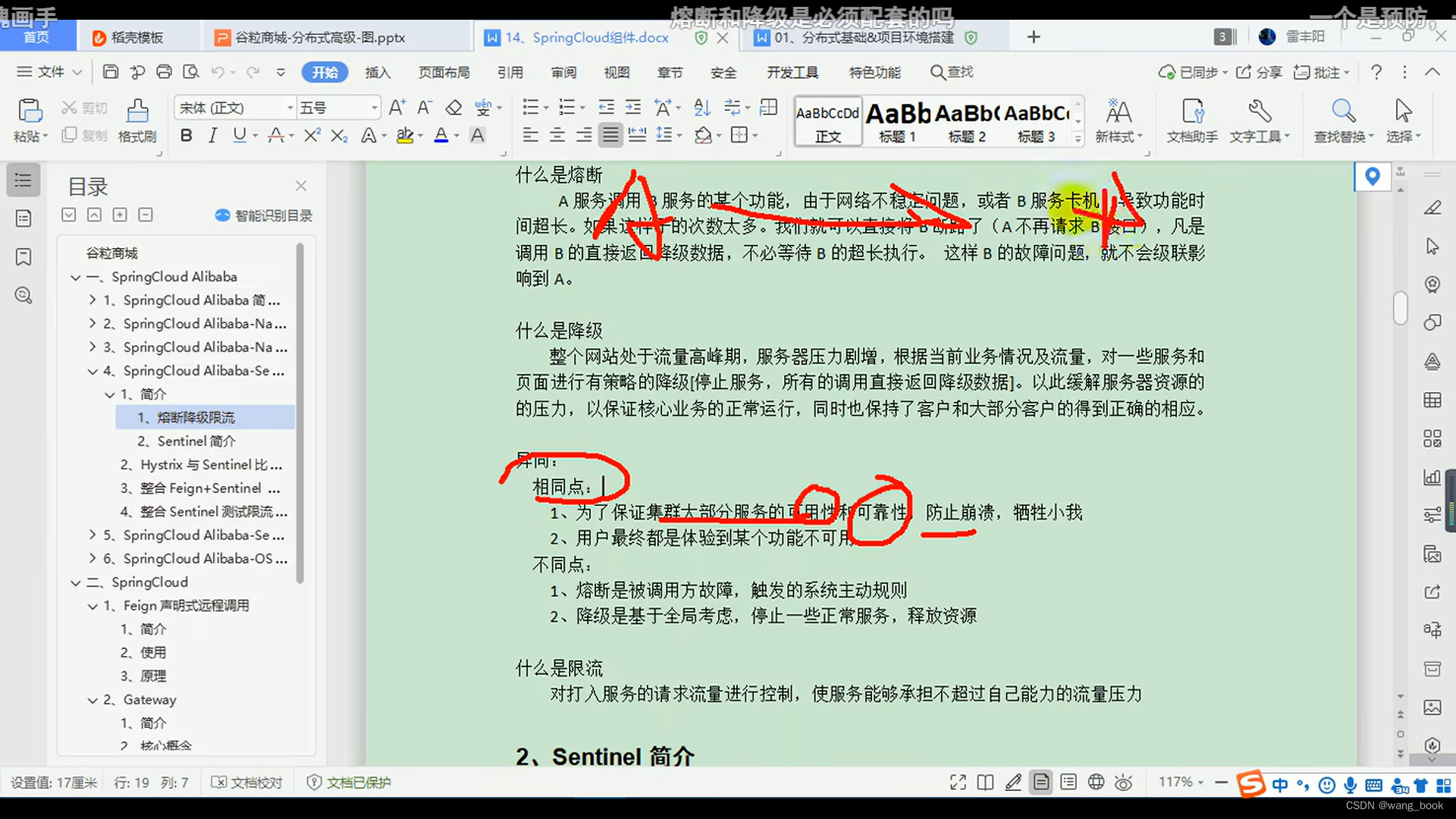Viewport: 1456px width, 819px height.
Task: Click the Format Painter brush icon
Action: pos(137,111)
